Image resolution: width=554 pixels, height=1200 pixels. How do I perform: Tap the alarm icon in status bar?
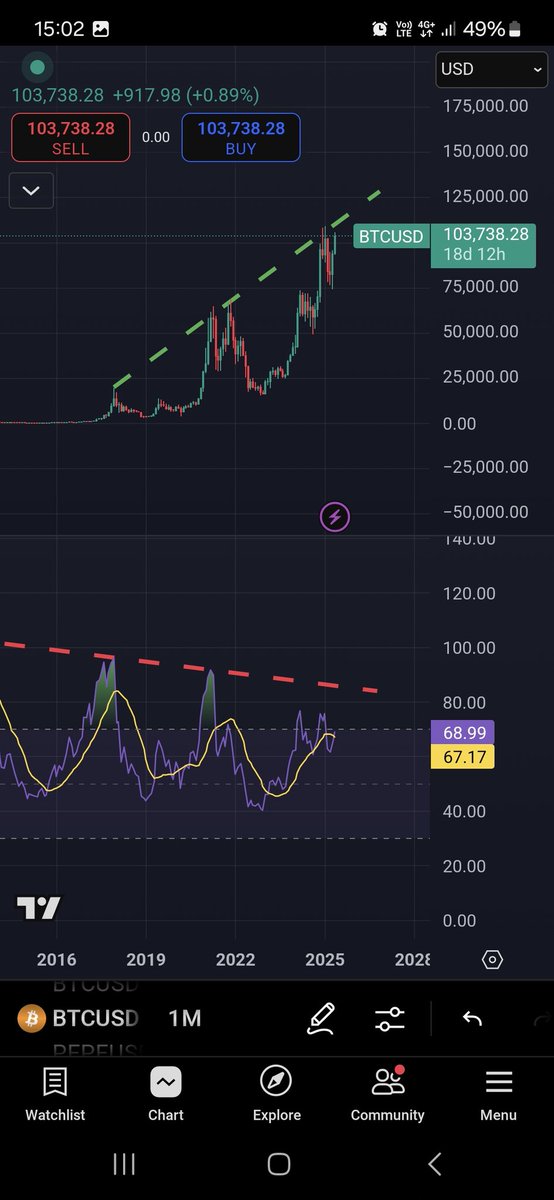coord(380,29)
